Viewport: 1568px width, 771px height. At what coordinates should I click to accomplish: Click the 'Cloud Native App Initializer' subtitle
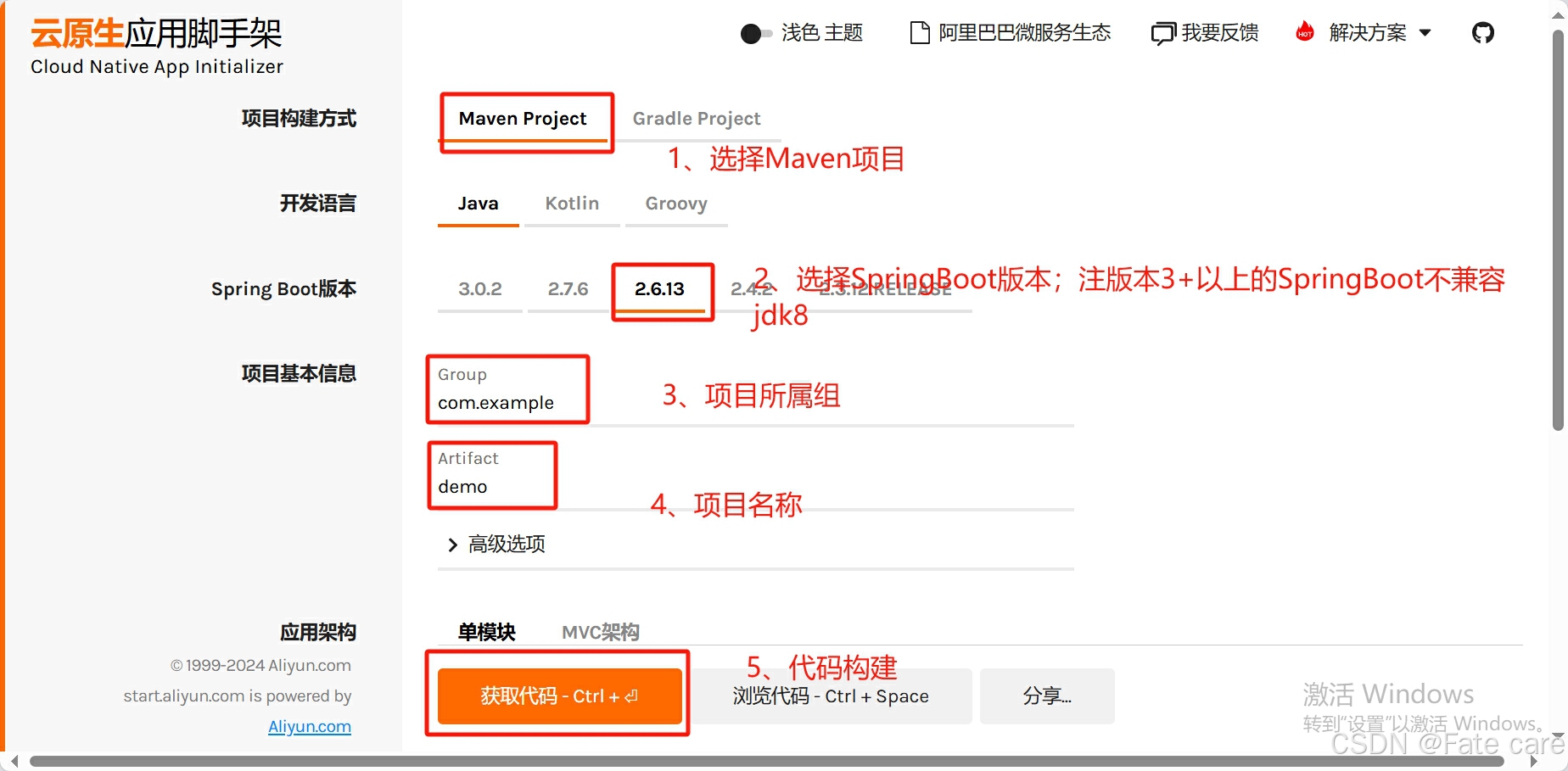click(x=157, y=67)
